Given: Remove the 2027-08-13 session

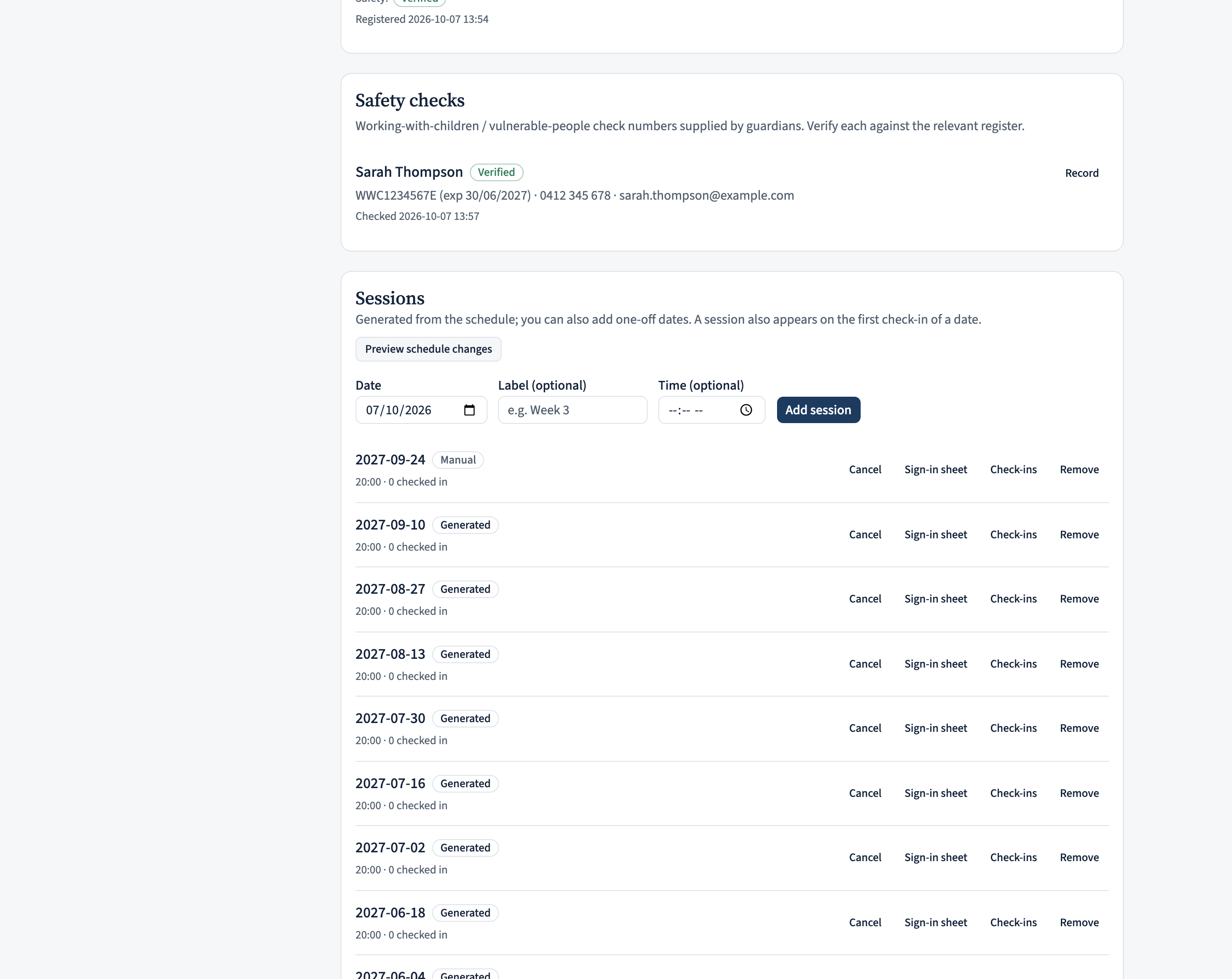Looking at the screenshot, I should 1079,664.
